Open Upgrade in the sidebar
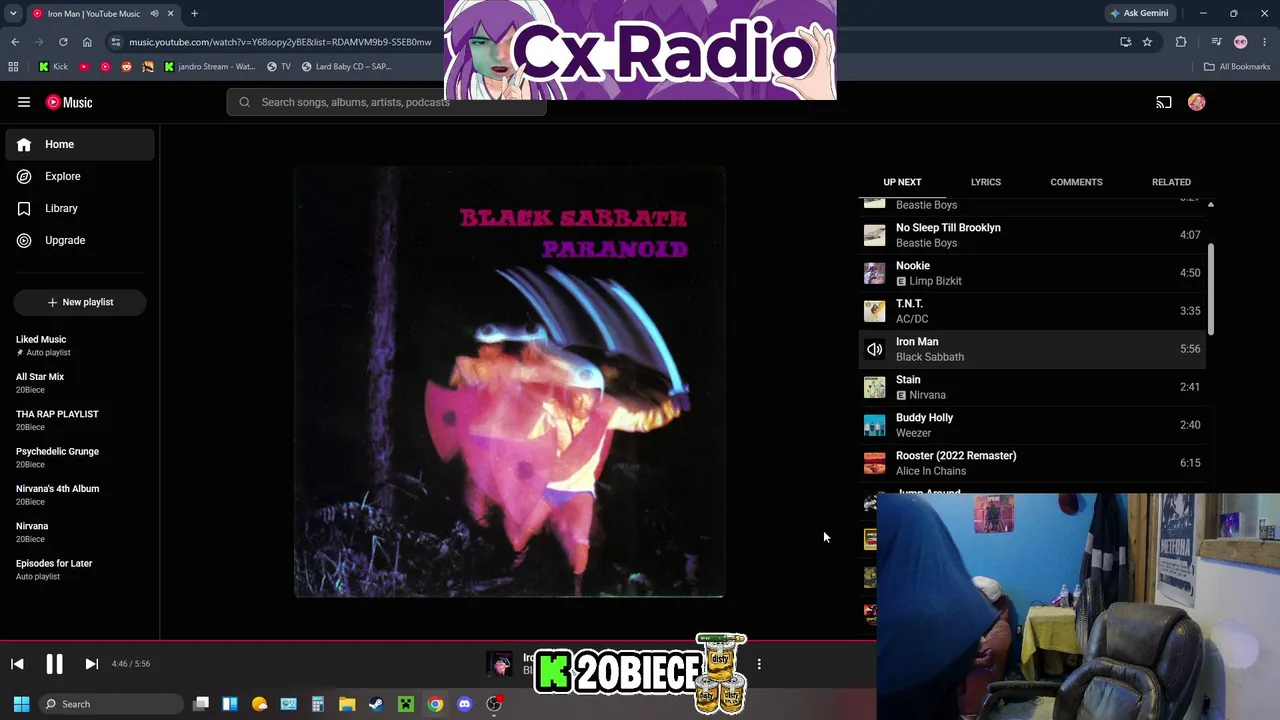The image size is (1280, 720). 80,240
